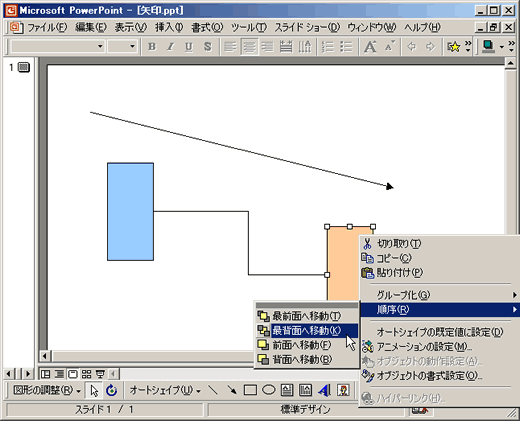
Task: Click the promote left arrow icon
Action: point(412,46)
